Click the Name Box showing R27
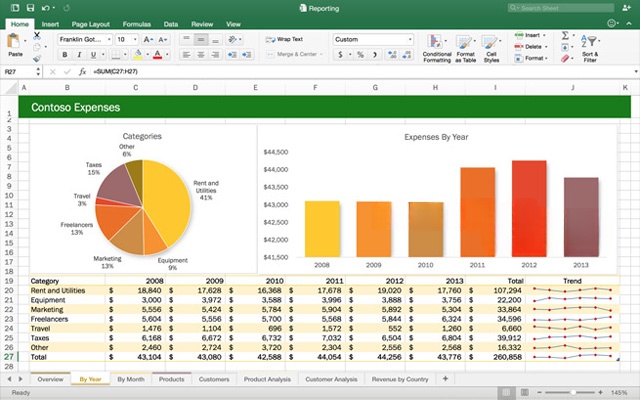This screenshot has height=400, width=640. pos(18,72)
